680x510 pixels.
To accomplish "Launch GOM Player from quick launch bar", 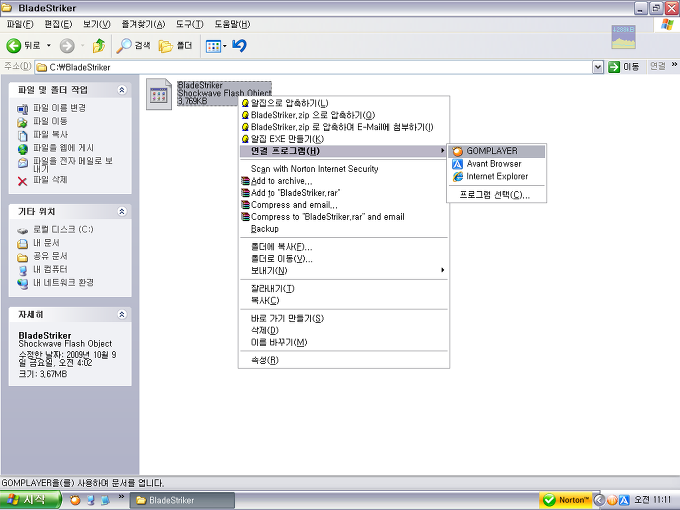I will (x=75, y=500).
